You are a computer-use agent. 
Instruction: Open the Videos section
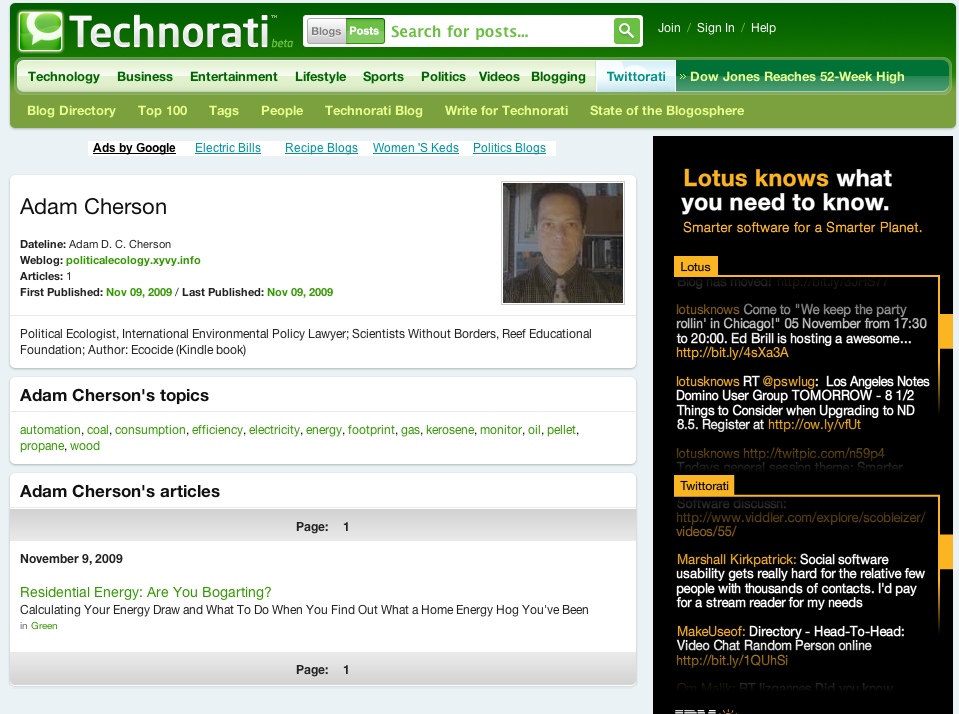[x=499, y=76]
